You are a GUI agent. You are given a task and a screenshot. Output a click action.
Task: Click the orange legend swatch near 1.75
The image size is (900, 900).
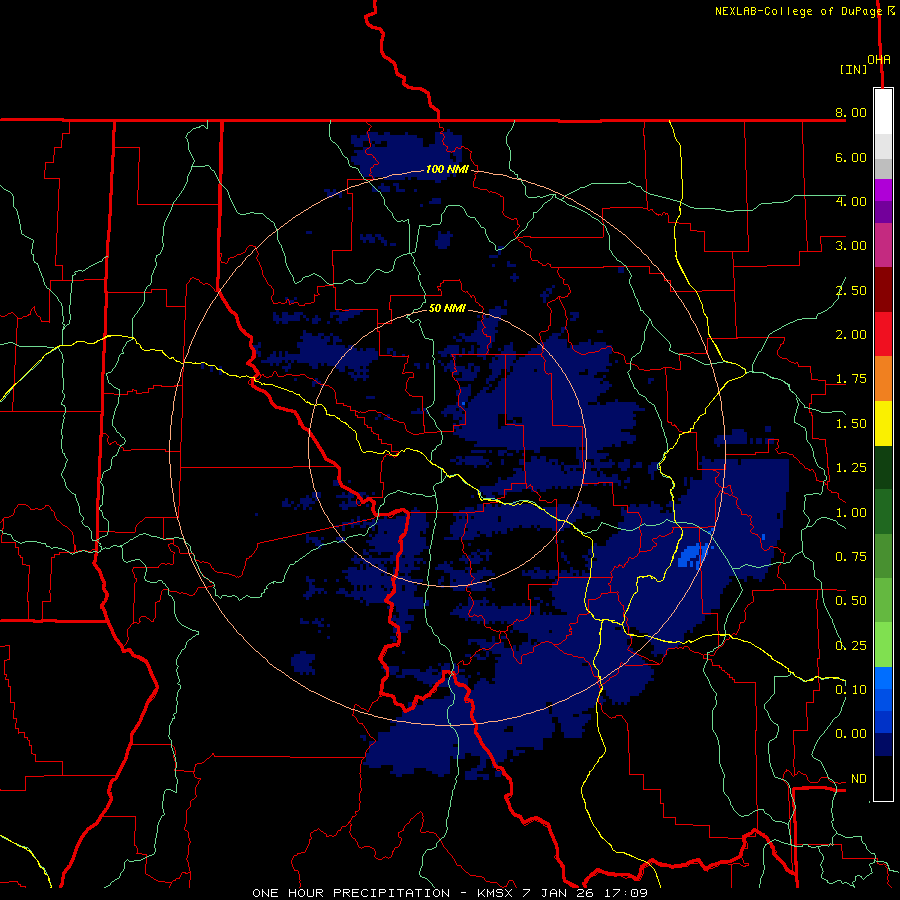883,378
